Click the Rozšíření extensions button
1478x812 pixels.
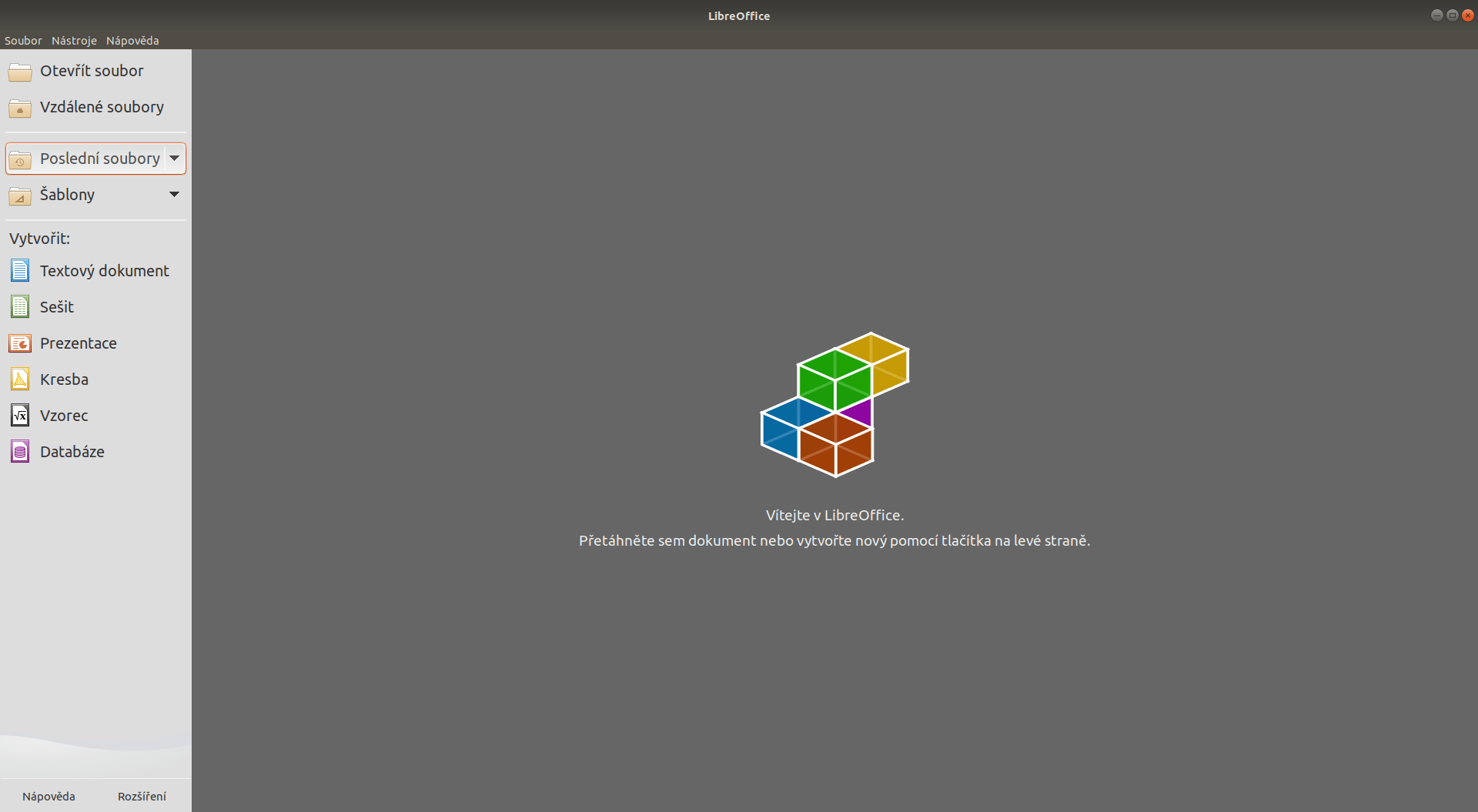click(142, 797)
